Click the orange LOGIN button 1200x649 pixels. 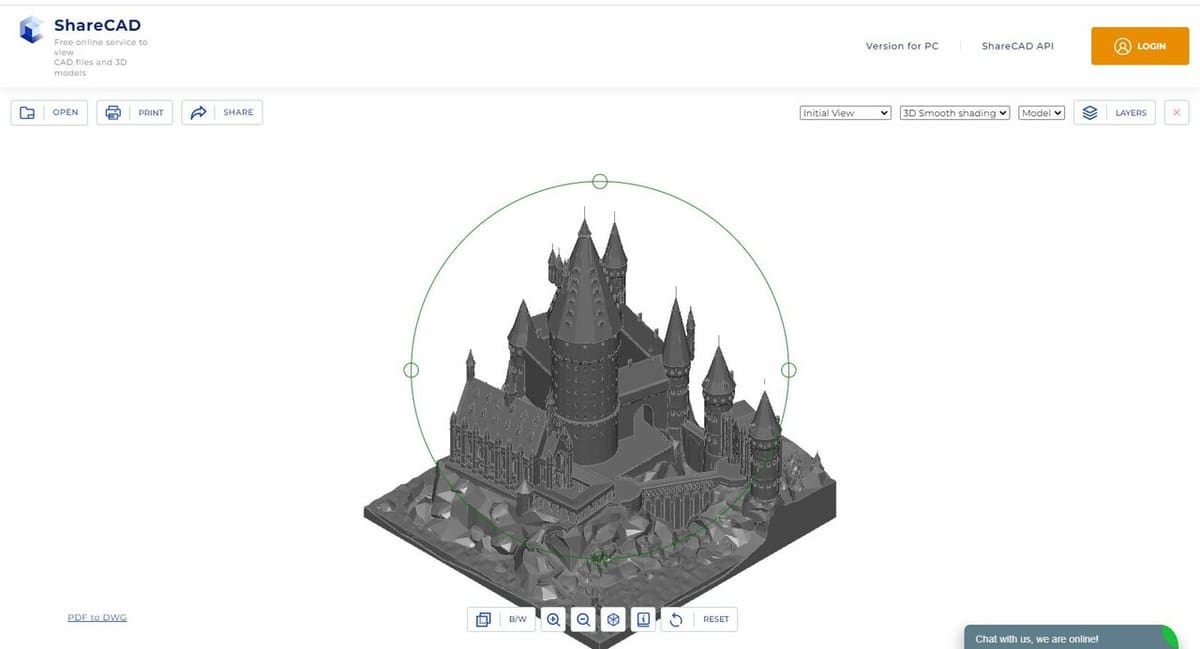1140,46
